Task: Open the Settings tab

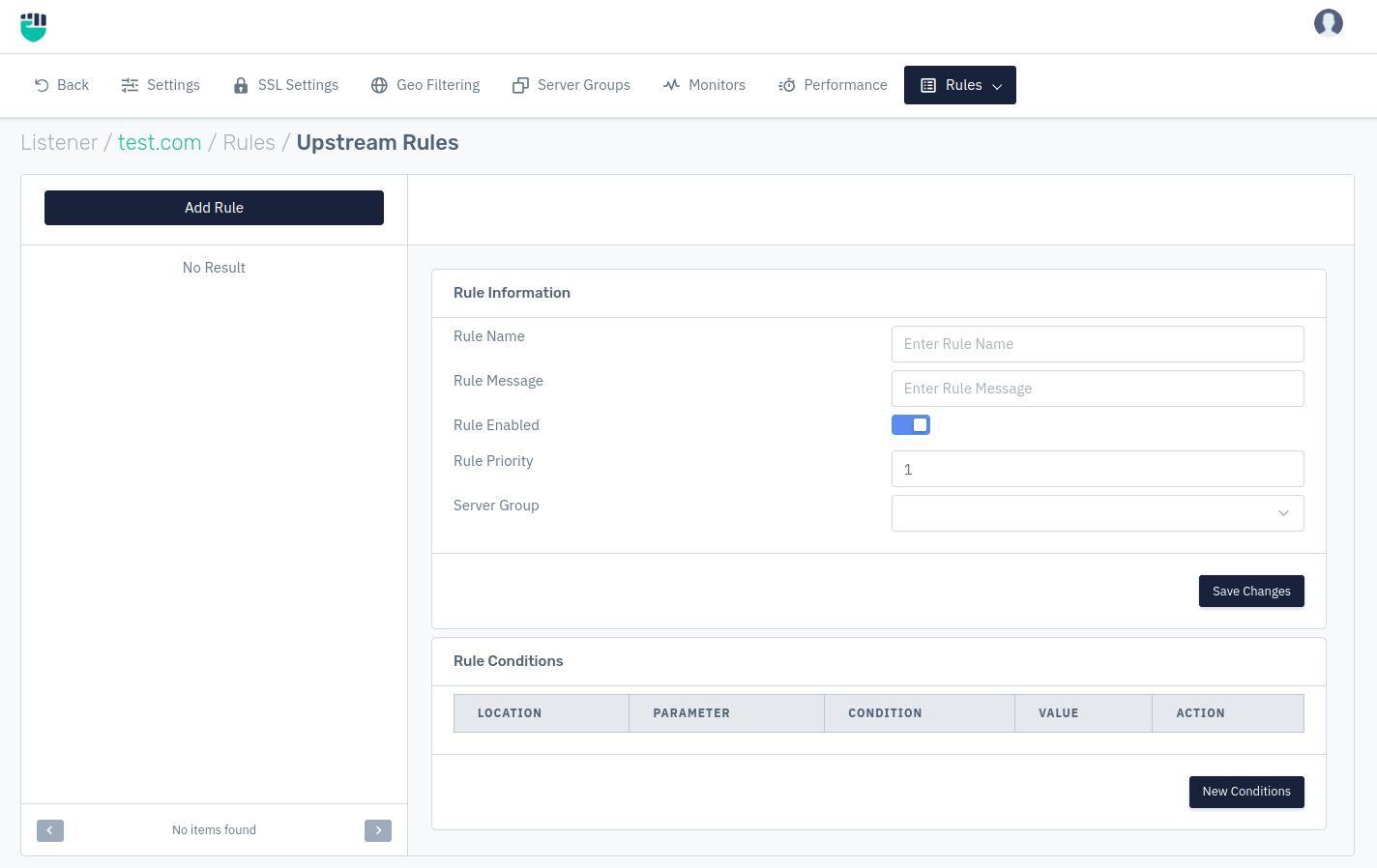Action: click(161, 85)
